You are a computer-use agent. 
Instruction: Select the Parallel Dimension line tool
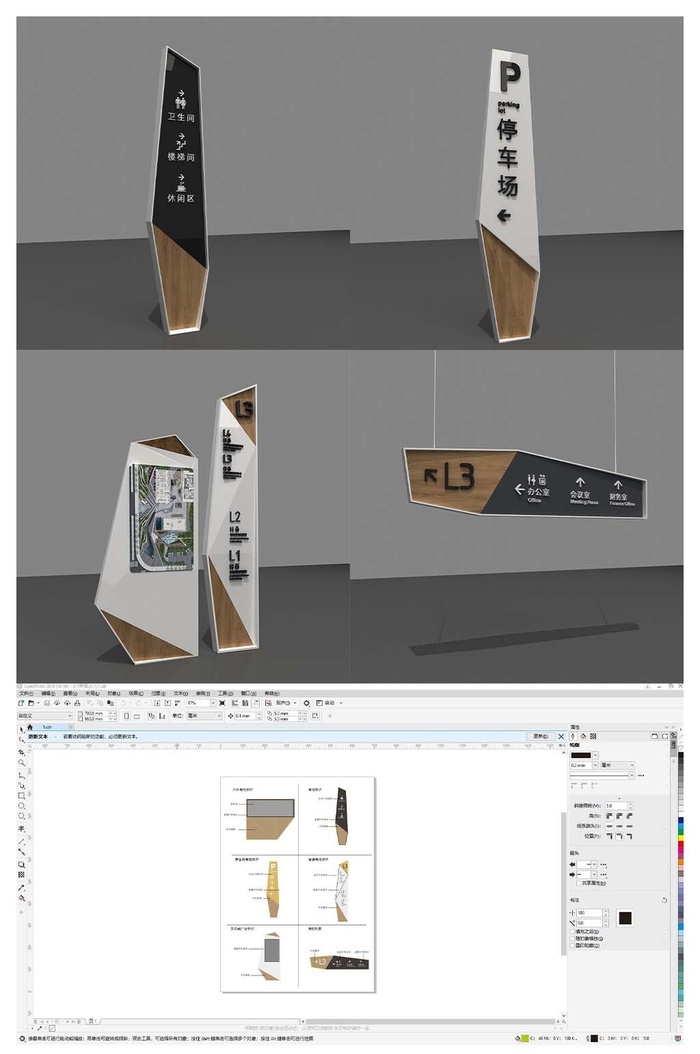(22, 842)
